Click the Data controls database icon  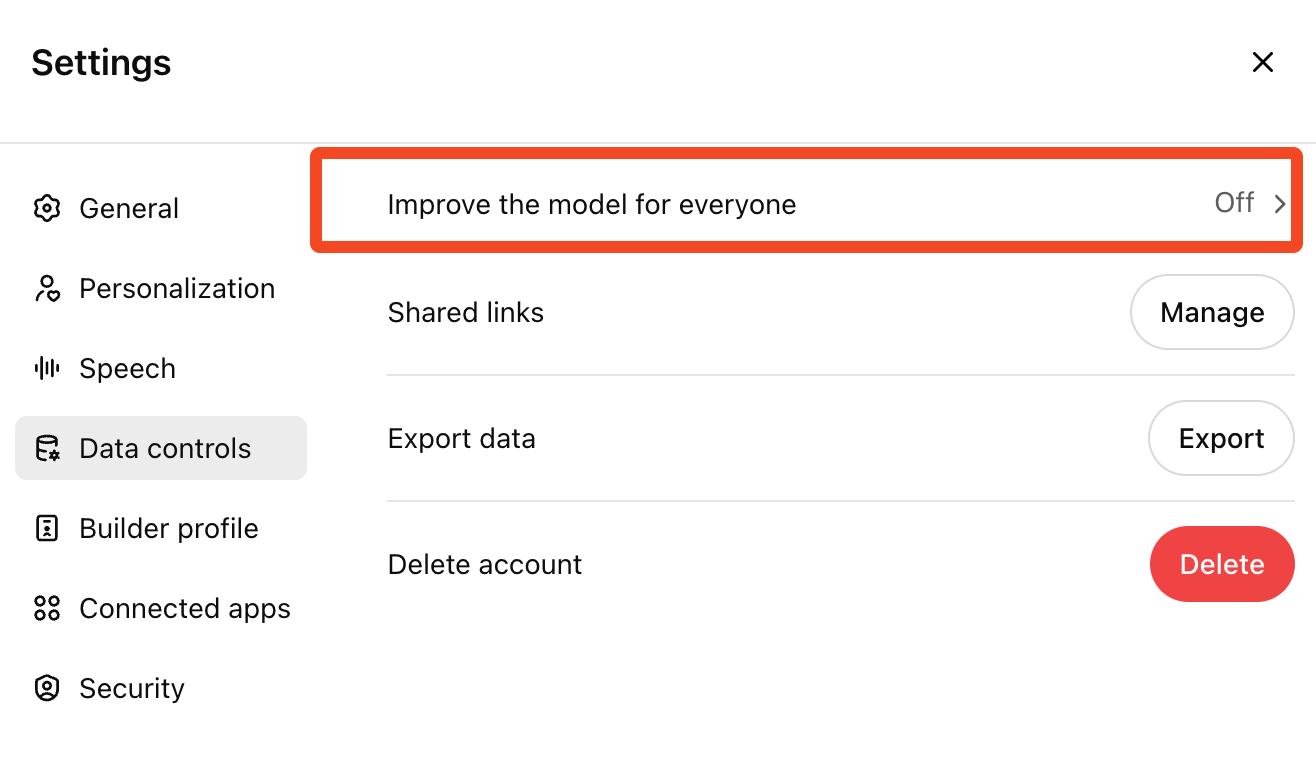pyautogui.click(x=47, y=448)
